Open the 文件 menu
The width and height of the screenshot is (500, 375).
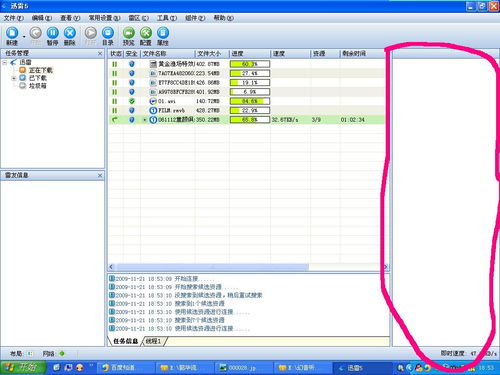[x=14, y=18]
